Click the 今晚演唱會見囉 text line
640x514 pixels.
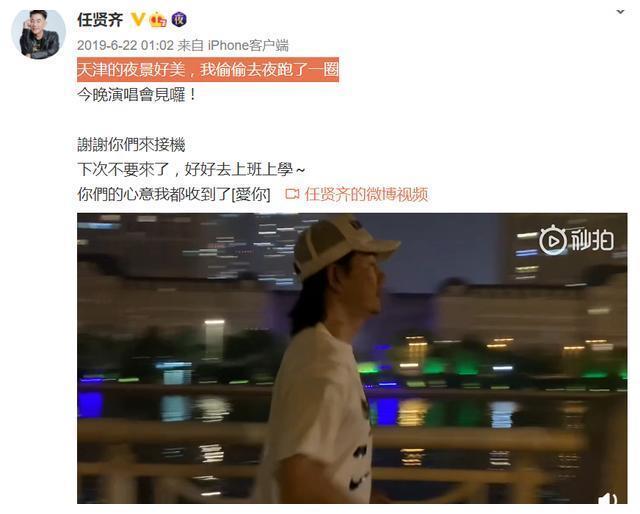pos(137,95)
